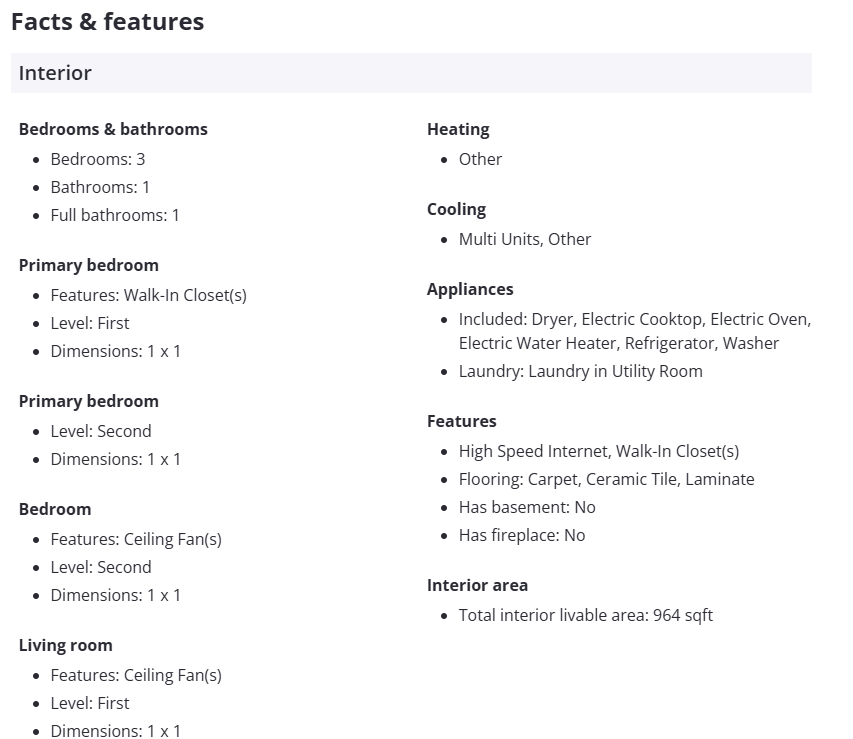Click the "Has fireplace: No" entry

pos(522,535)
